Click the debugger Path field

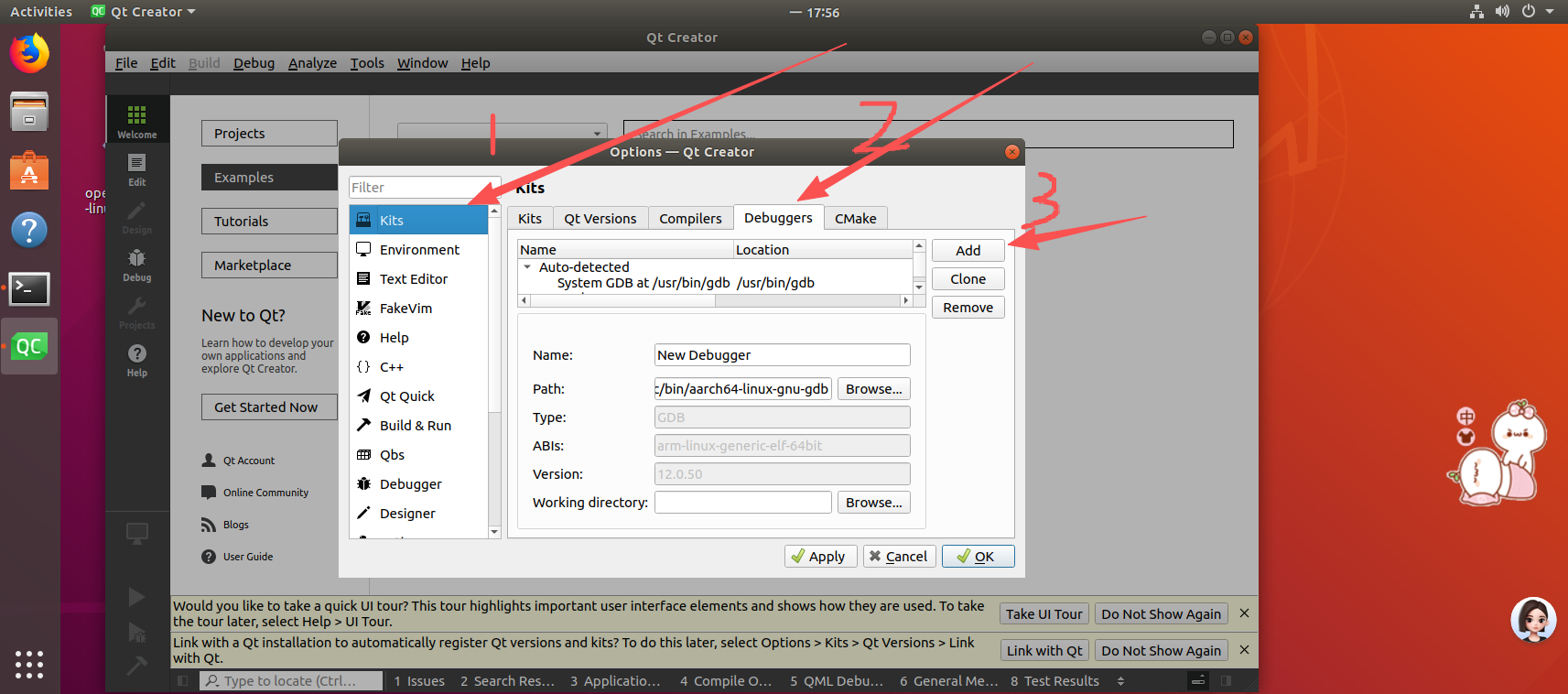click(743, 388)
